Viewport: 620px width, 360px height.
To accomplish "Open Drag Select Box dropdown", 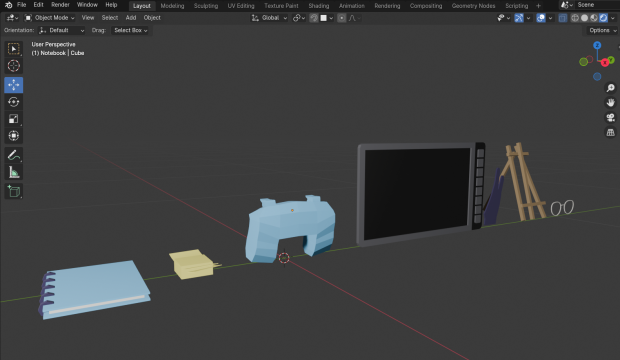I will coord(130,30).
